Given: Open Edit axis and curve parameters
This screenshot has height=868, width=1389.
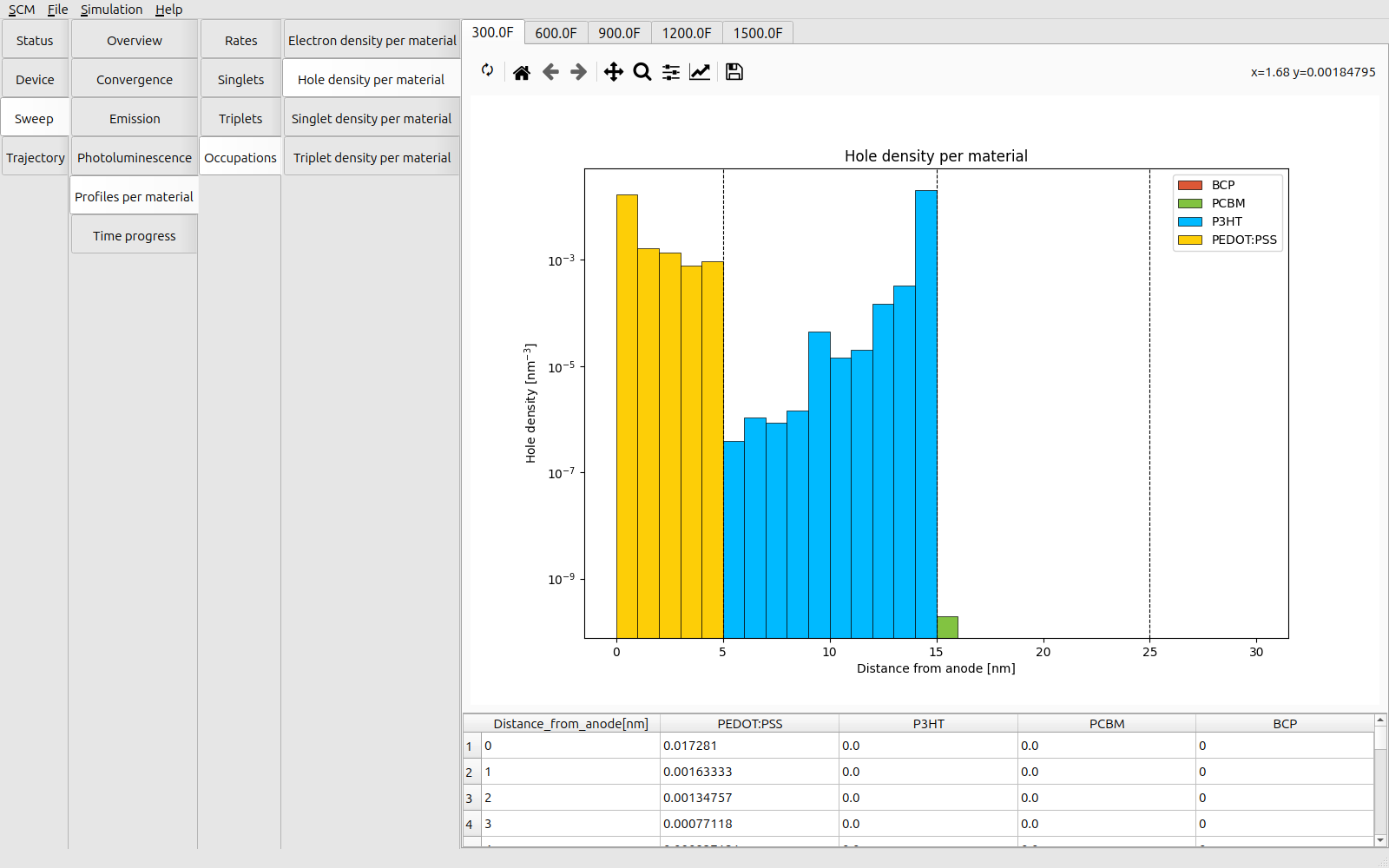Looking at the screenshot, I should click(700, 72).
